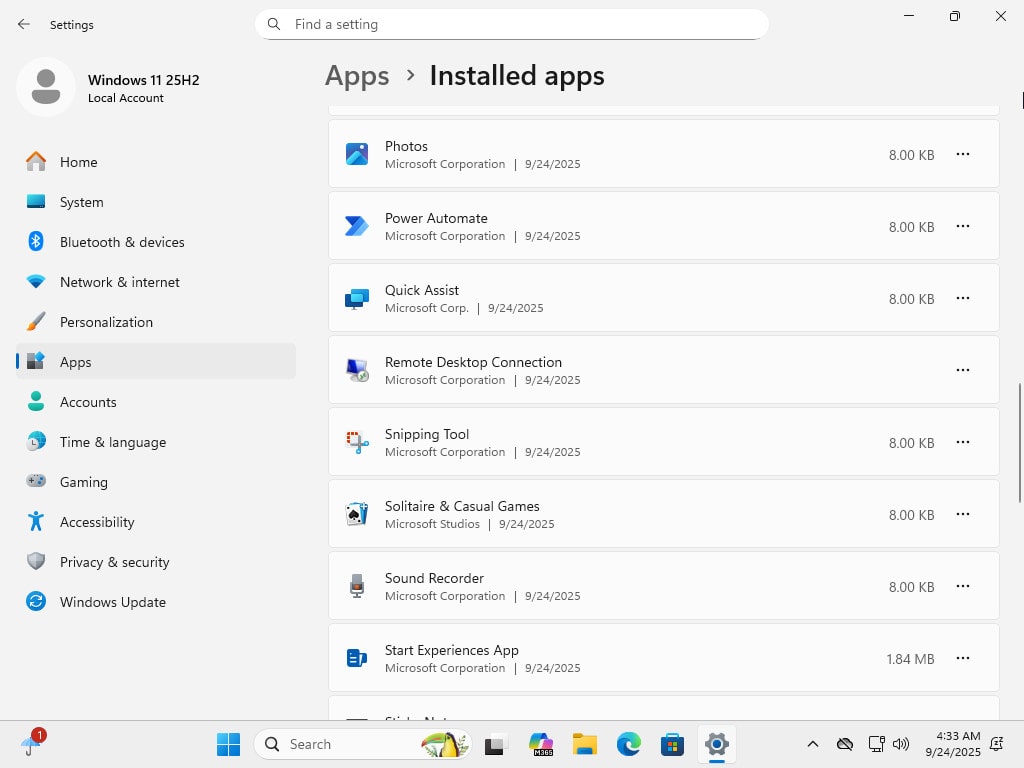Image resolution: width=1024 pixels, height=768 pixels.
Task: Click the Apps breadcrumb link
Action: click(357, 76)
